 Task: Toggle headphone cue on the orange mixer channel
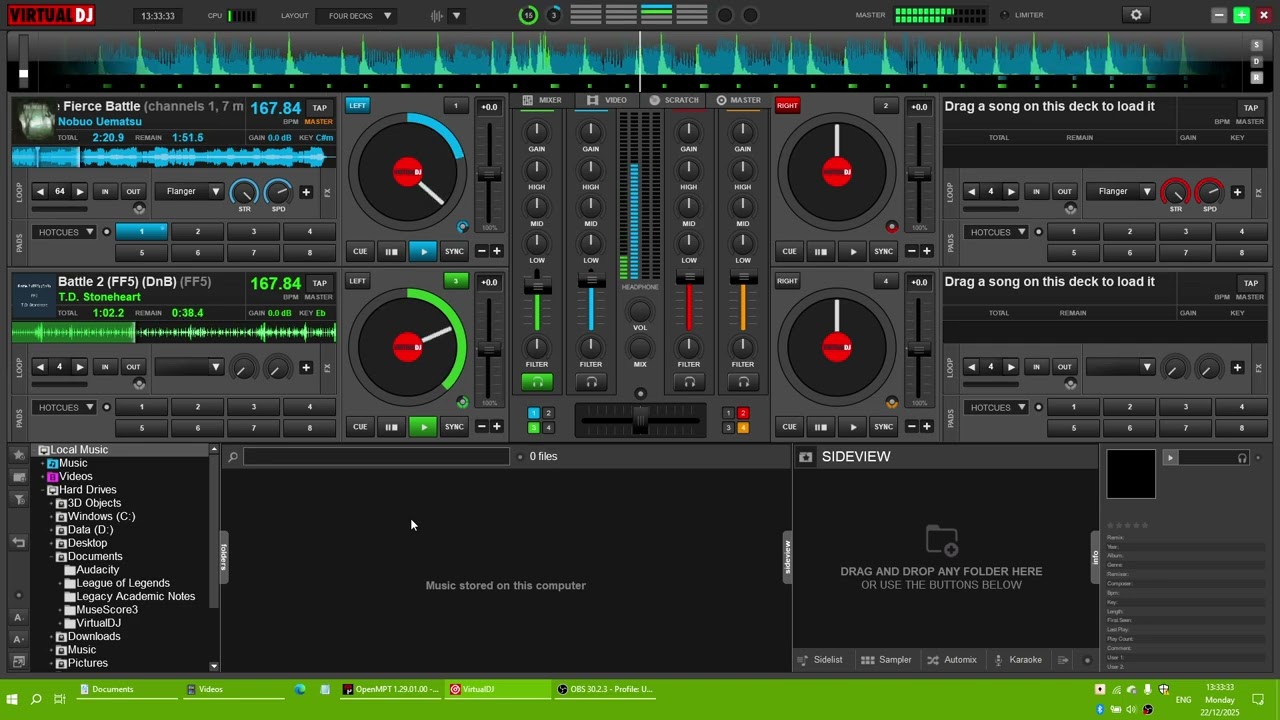coord(743,382)
